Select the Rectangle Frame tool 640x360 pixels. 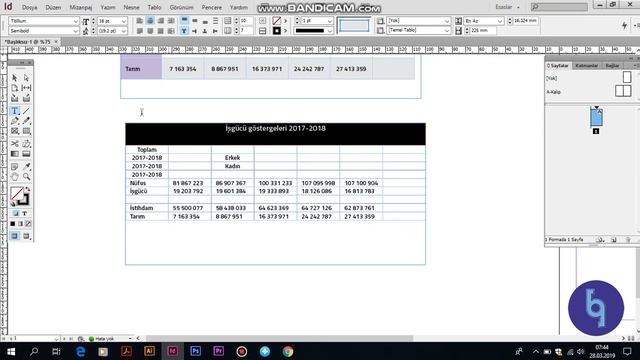pyautogui.click(x=15, y=131)
